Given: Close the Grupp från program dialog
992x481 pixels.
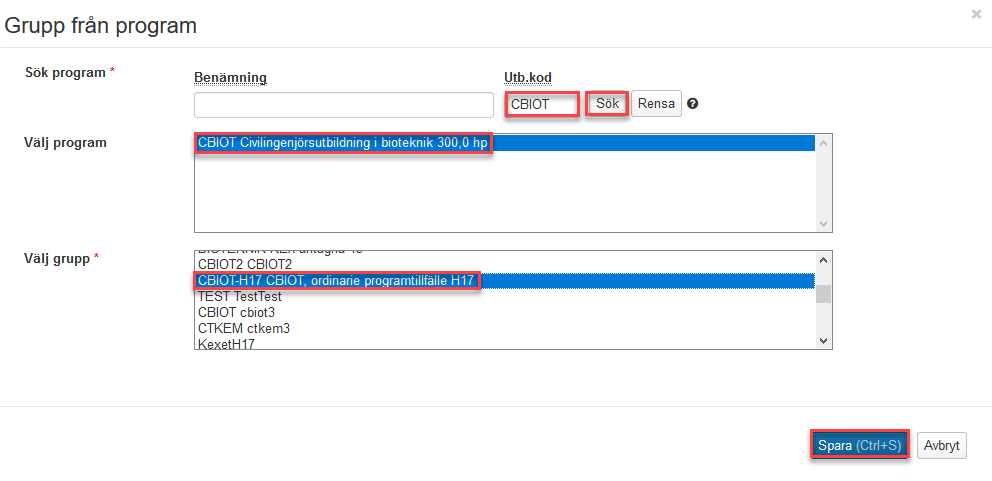Looking at the screenshot, I should point(976,14).
